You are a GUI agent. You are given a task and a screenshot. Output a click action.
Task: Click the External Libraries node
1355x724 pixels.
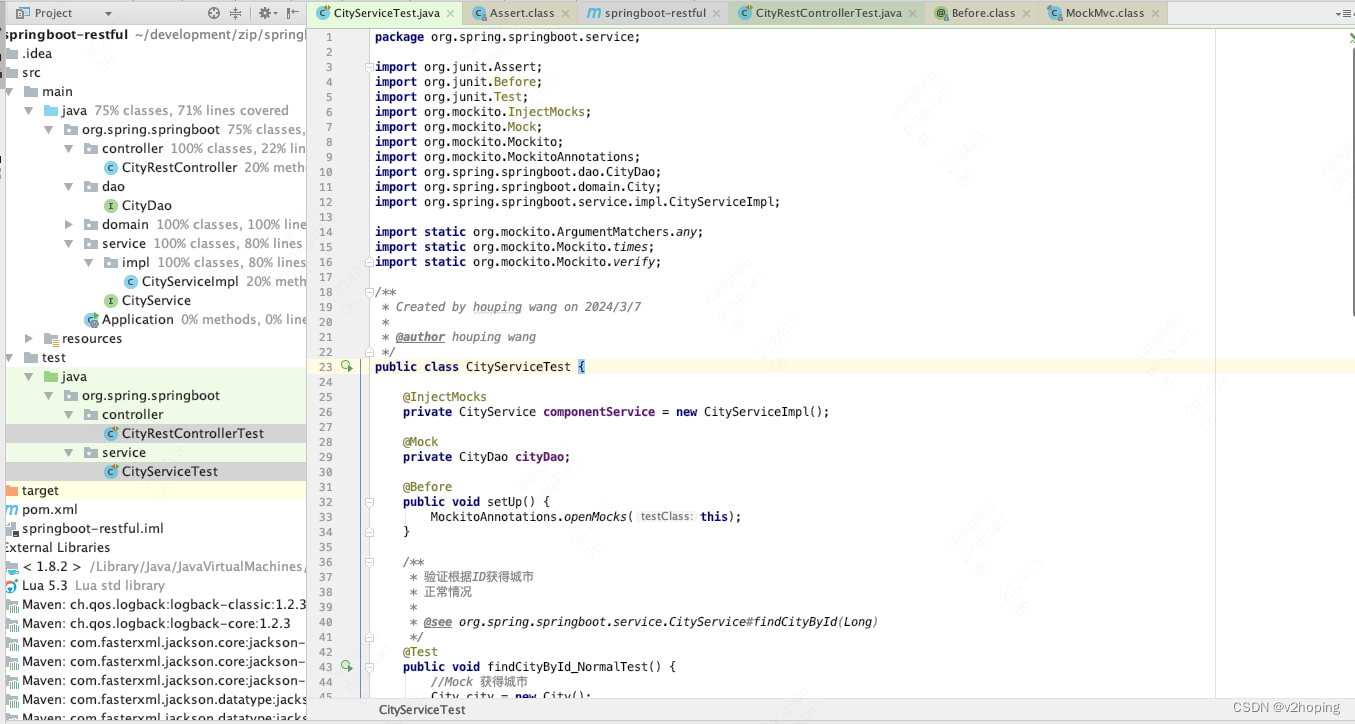[x=57, y=548]
